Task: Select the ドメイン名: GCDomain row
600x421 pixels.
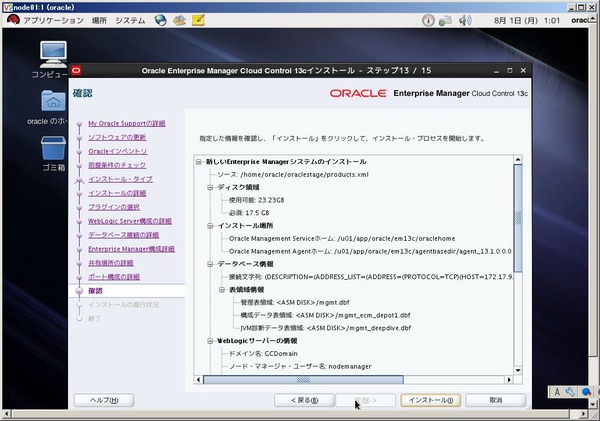Action: pyautogui.click(x=263, y=354)
